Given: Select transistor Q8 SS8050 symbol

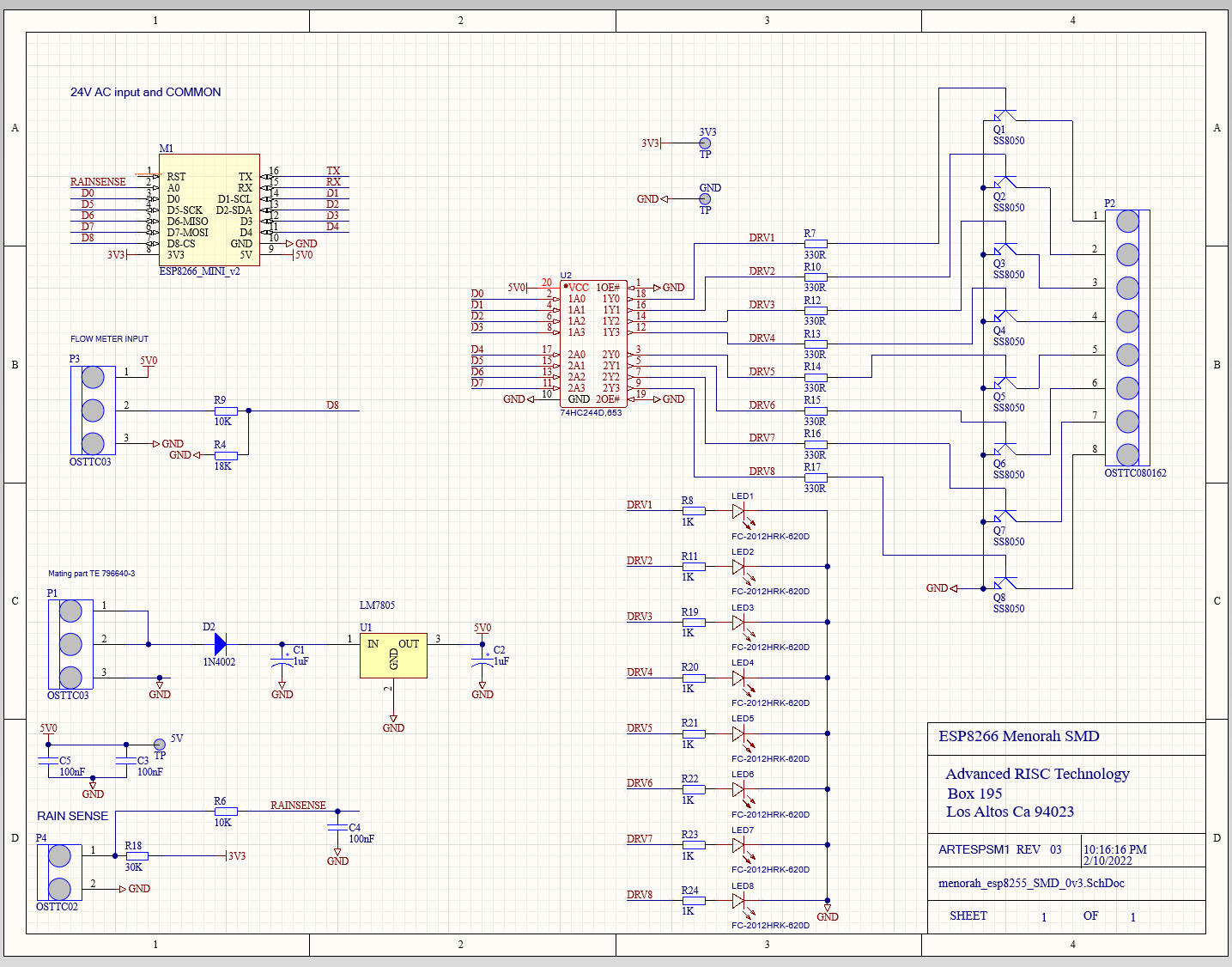Looking at the screenshot, I should pos(1003,584).
